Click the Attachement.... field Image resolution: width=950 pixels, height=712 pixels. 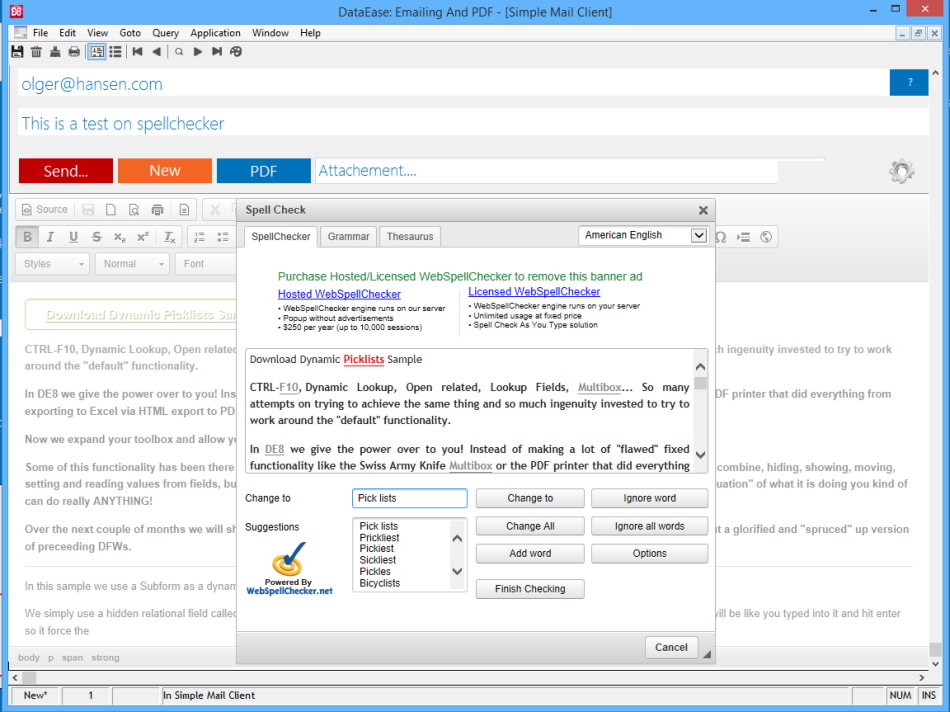coord(546,171)
